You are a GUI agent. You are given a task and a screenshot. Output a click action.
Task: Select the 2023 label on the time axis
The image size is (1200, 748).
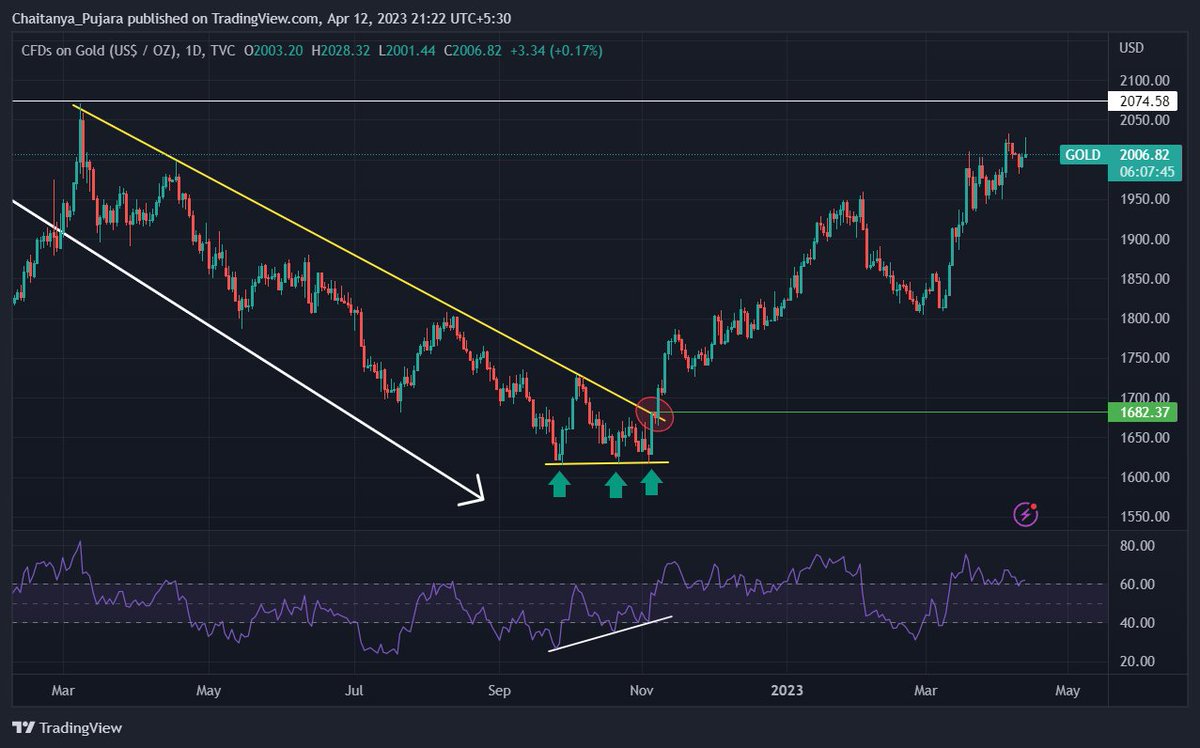tap(788, 690)
